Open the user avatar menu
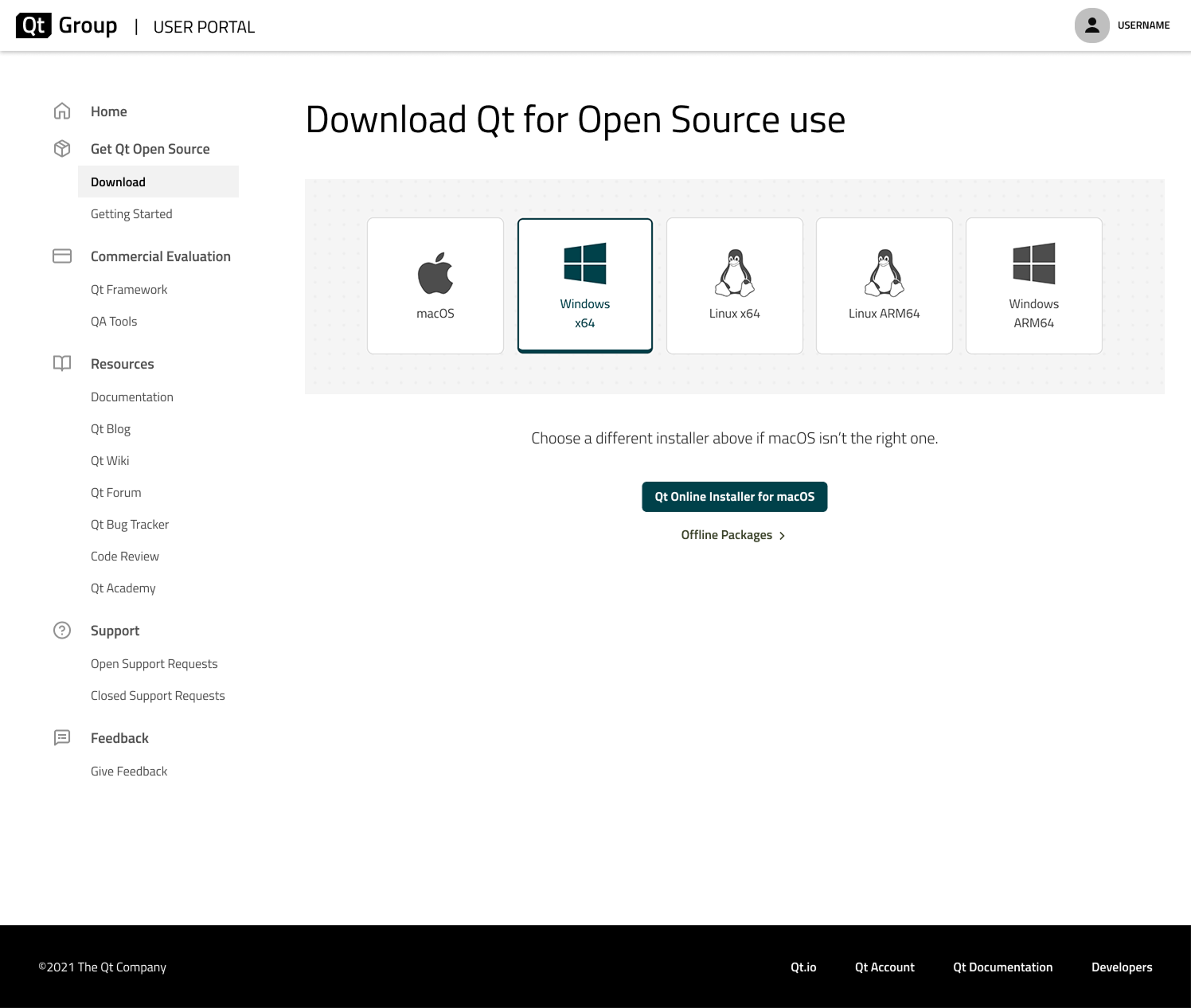The height and width of the screenshot is (1008, 1191). 1091,25
